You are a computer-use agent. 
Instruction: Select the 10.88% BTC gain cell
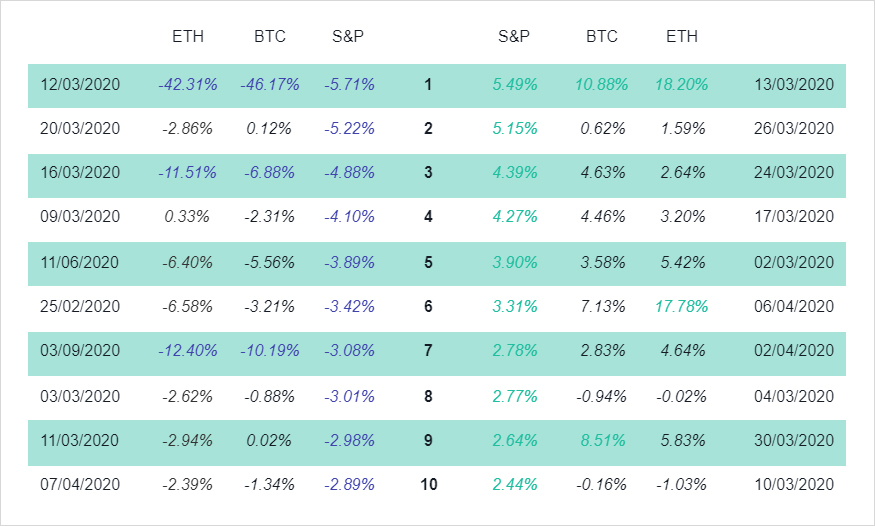[602, 85]
